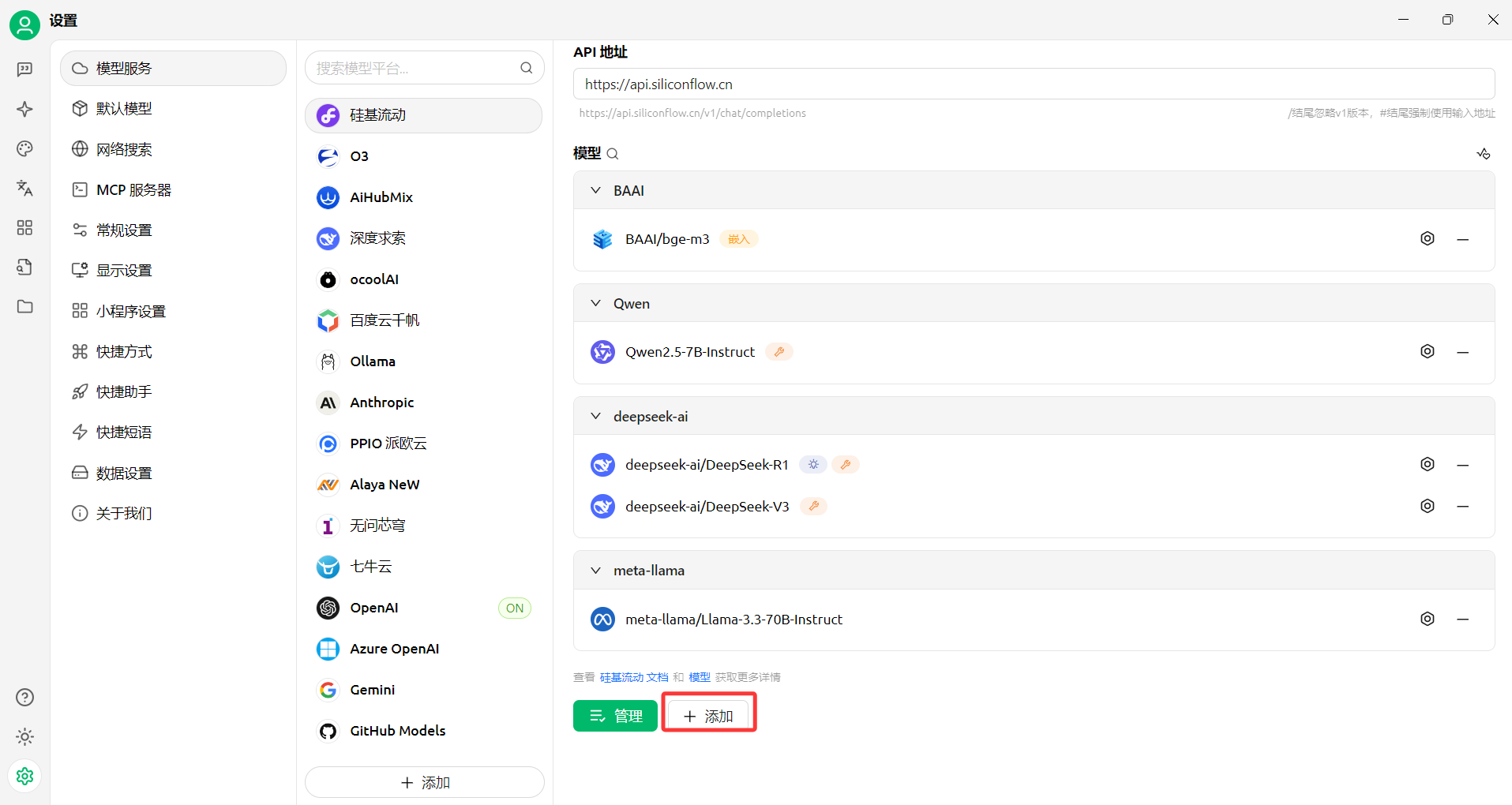The height and width of the screenshot is (805, 1512).
Task: Open the mini apps grid sidebar icon
Action: [24, 227]
